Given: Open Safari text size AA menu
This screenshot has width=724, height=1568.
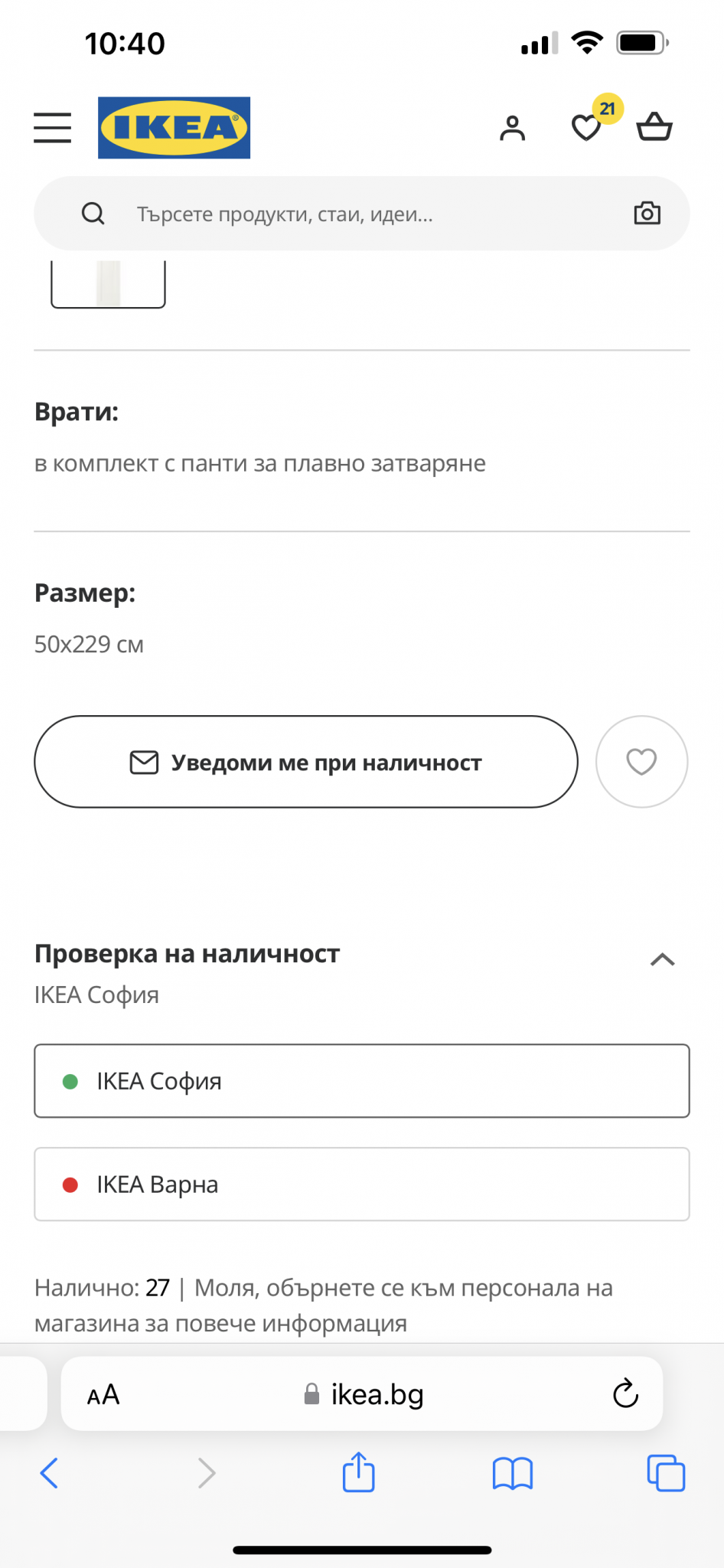Looking at the screenshot, I should [103, 1395].
